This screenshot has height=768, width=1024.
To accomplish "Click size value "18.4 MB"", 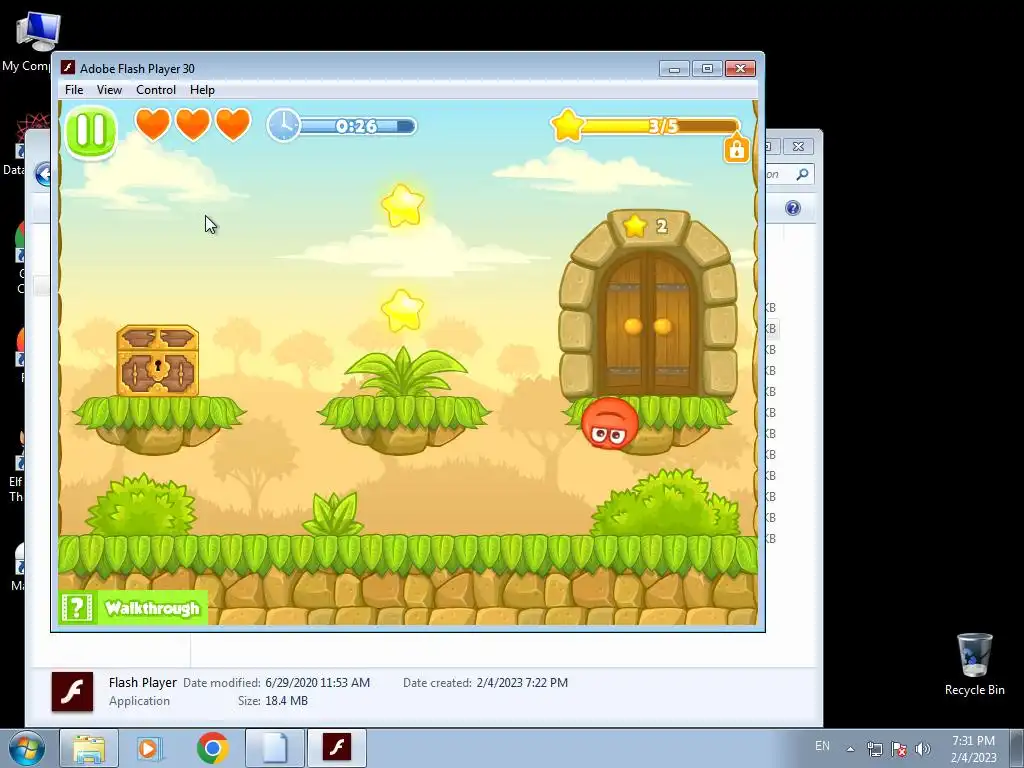I will click(x=286, y=701).
